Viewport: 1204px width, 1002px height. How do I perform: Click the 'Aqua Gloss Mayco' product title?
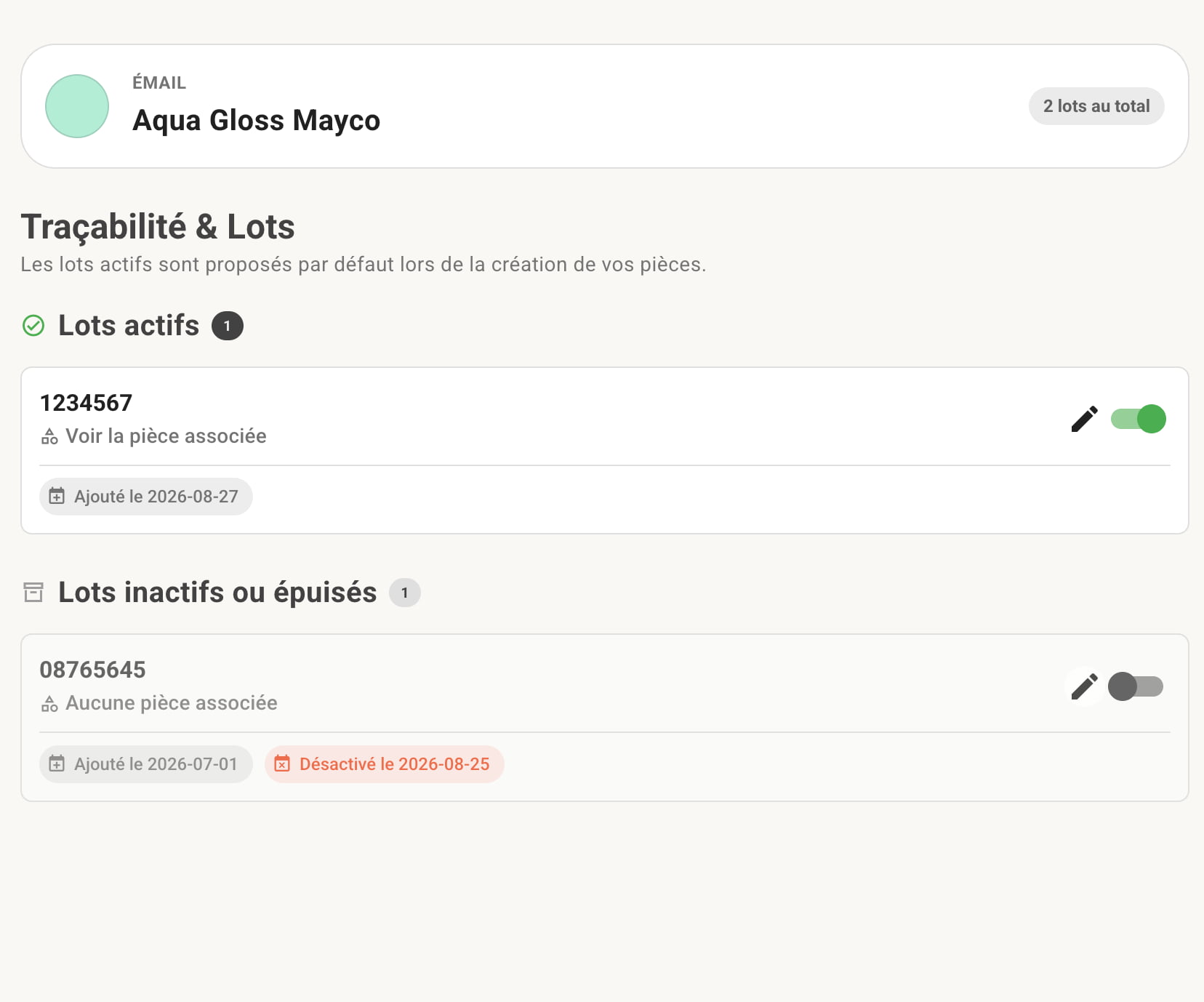point(257,121)
